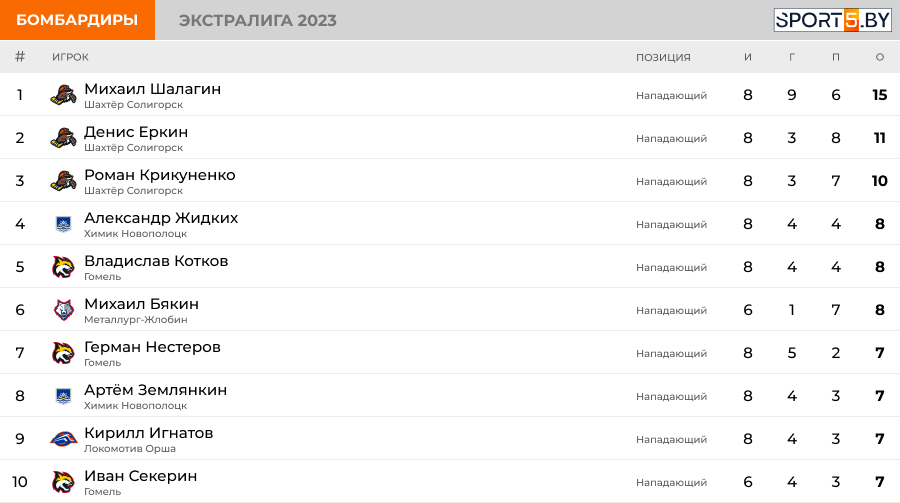The height and width of the screenshot is (503, 900).
Task: Click Металлург-Жлобин wolf logo beside Михаил Бякин
Action: (64, 310)
